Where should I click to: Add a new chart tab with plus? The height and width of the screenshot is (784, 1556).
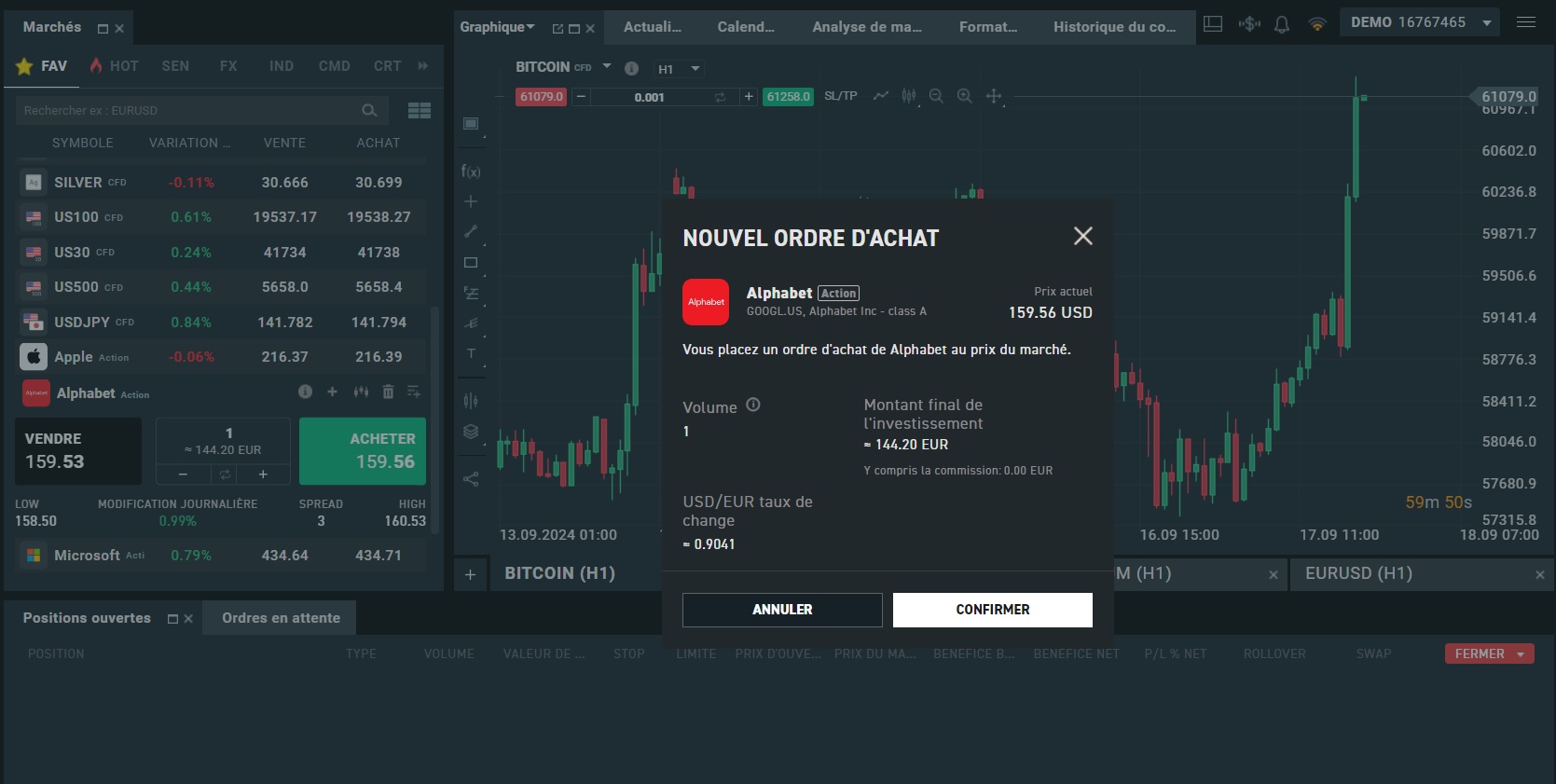click(x=470, y=574)
